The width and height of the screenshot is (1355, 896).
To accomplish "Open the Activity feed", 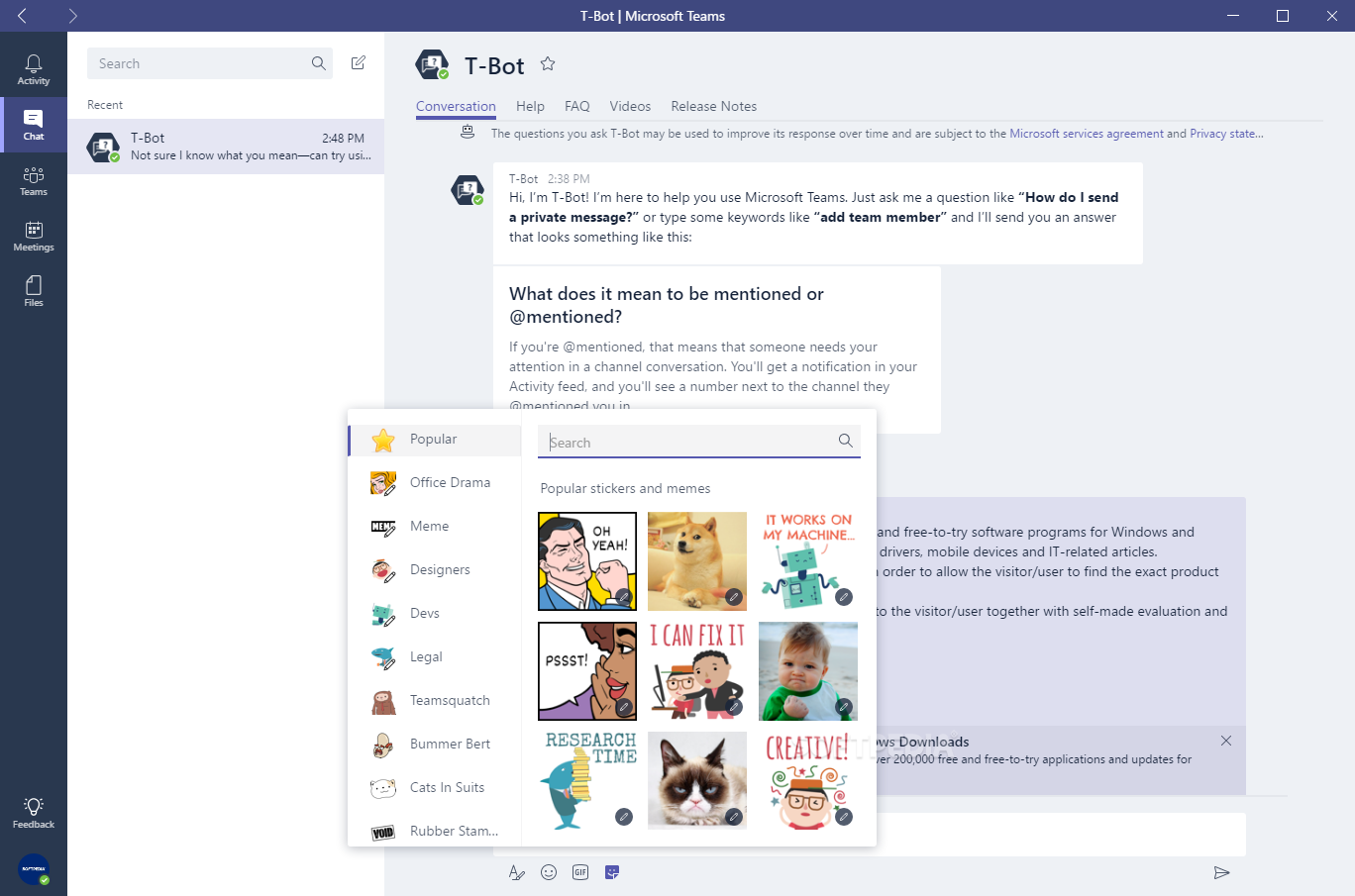I will [34, 69].
